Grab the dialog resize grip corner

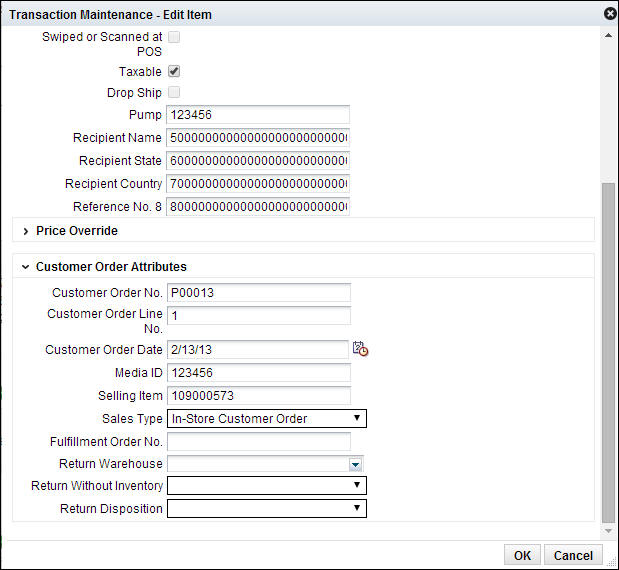[611, 562]
